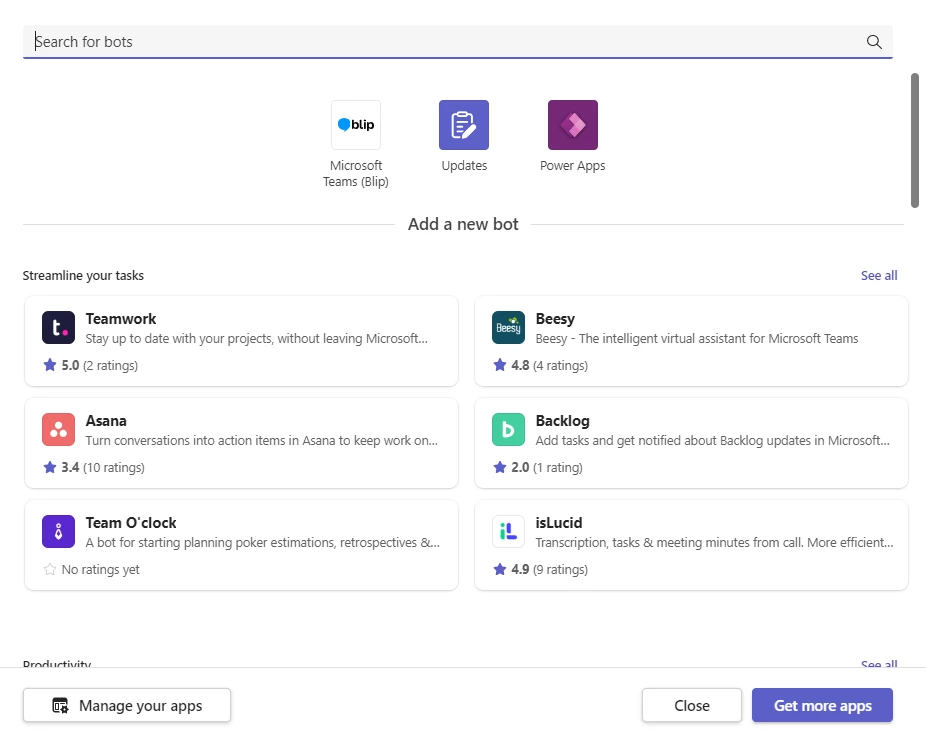Image resolution: width=926 pixels, height=735 pixels.
Task: Open the Backlog app title
Action: click(x=562, y=421)
